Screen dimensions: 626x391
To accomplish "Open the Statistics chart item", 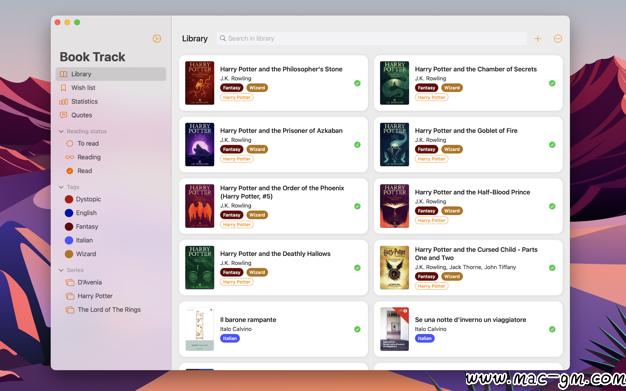I will click(x=111, y=101).
